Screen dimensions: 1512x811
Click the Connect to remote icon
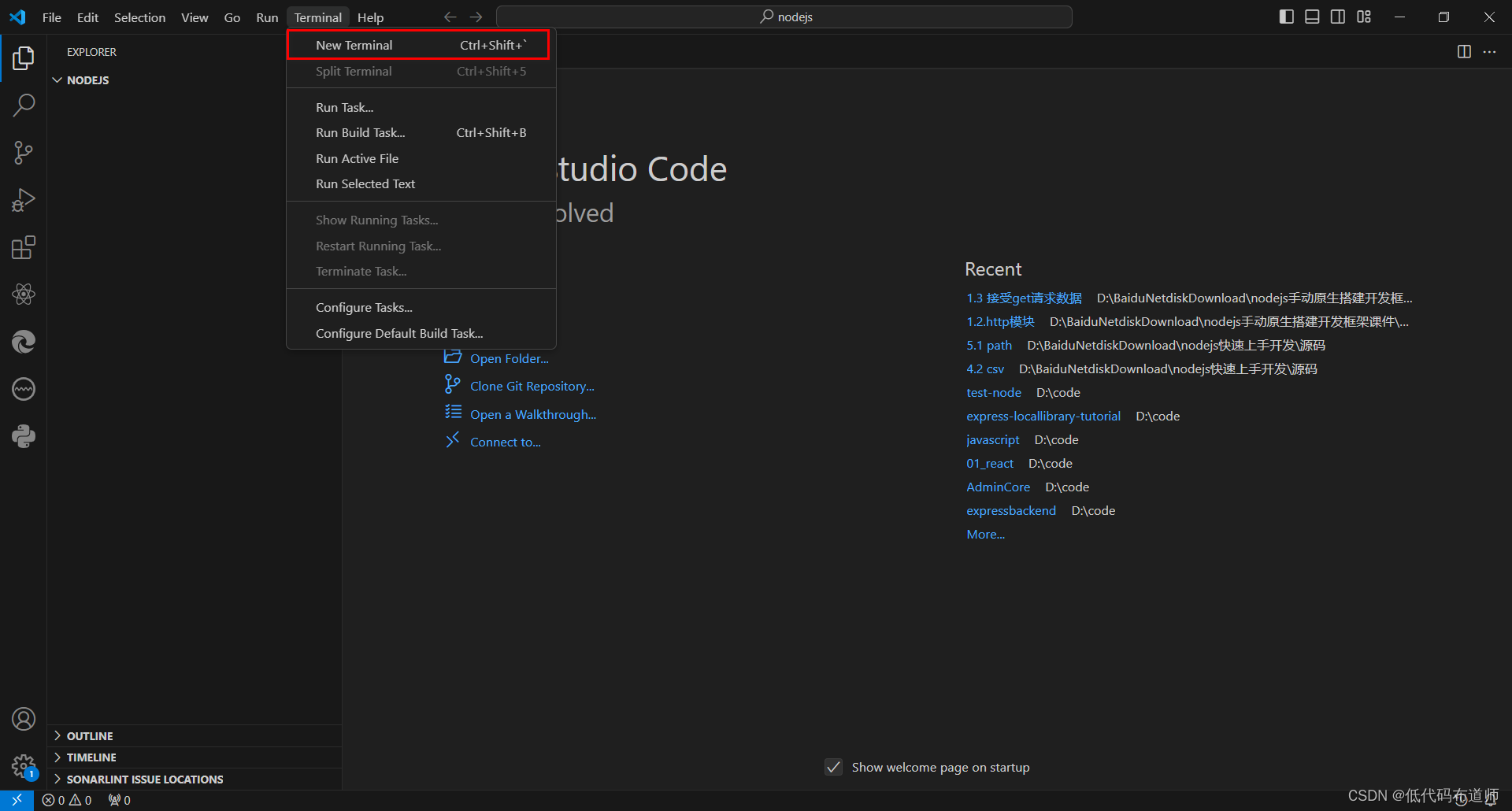453,440
